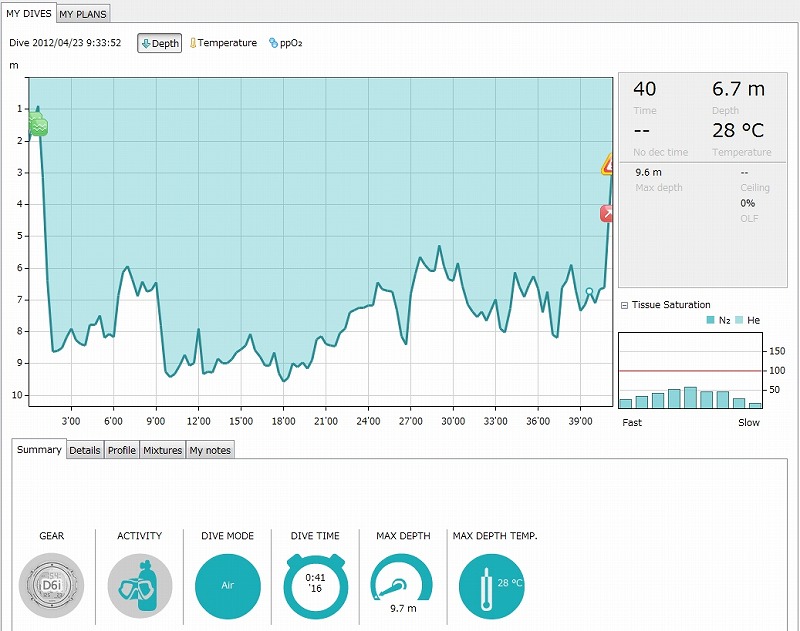Image resolution: width=800 pixels, height=631 pixels.
Task: Click the scuba diver activity icon
Action: coord(139,586)
